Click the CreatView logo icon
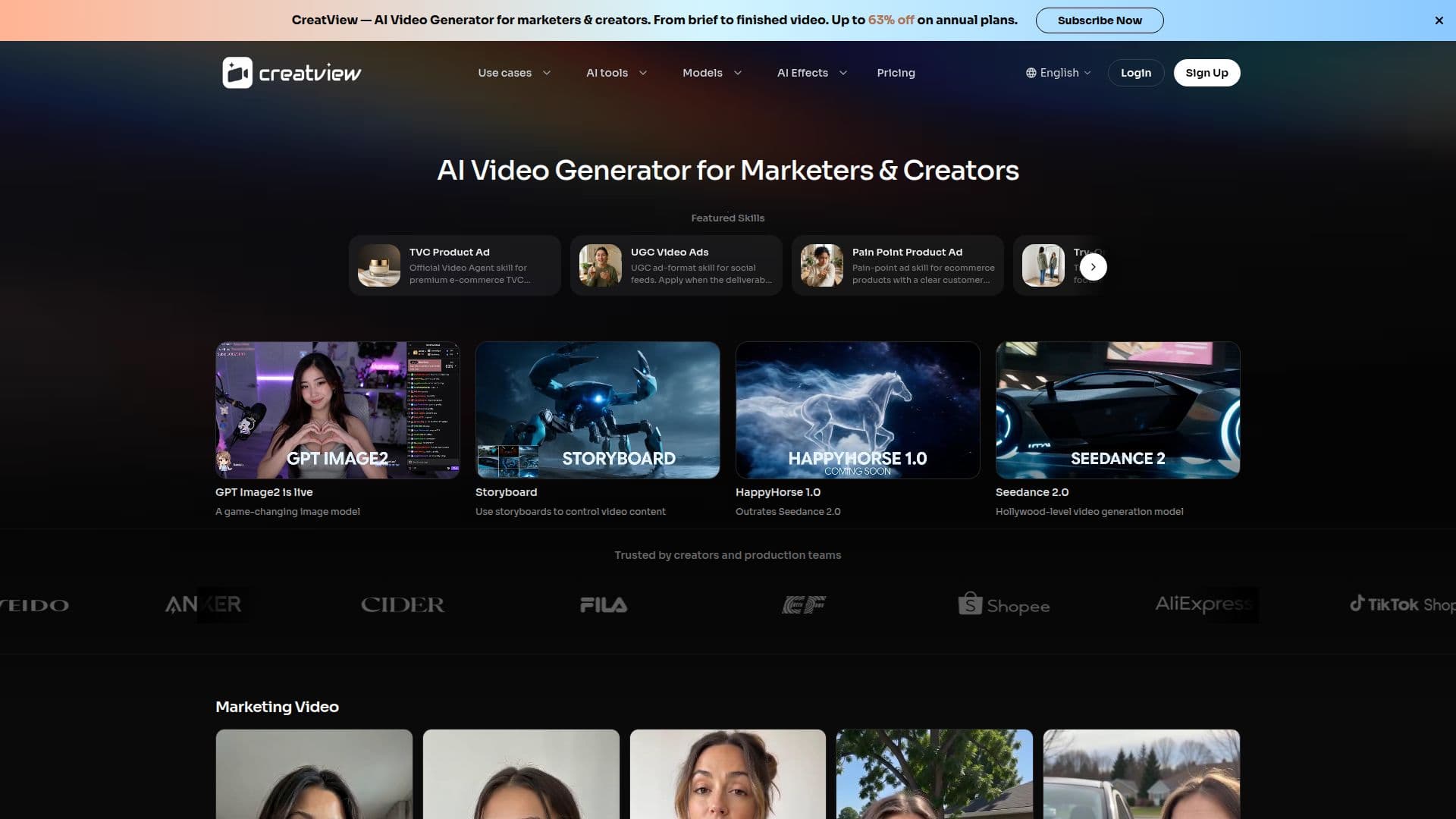Screen dimensions: 1456x819 [x=237, y=73]
